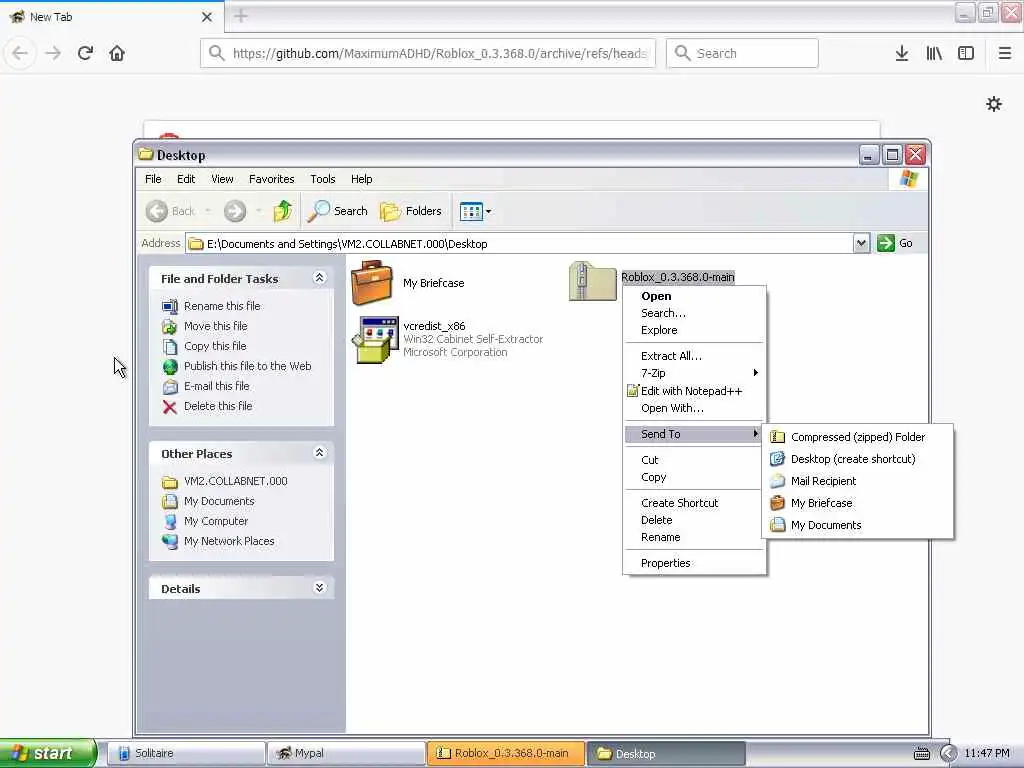1024x768 pixels.
Task: Click Rename this file task
Action: pos(222,306)
